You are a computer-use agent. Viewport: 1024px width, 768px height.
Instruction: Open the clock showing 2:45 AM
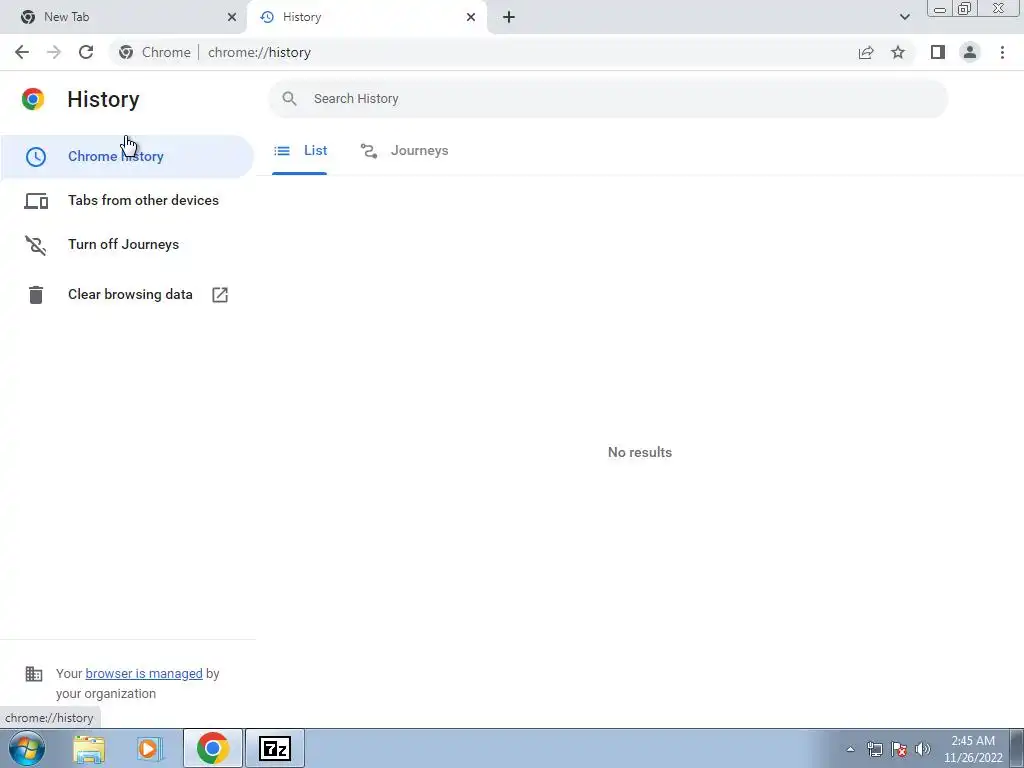point(973,749)
